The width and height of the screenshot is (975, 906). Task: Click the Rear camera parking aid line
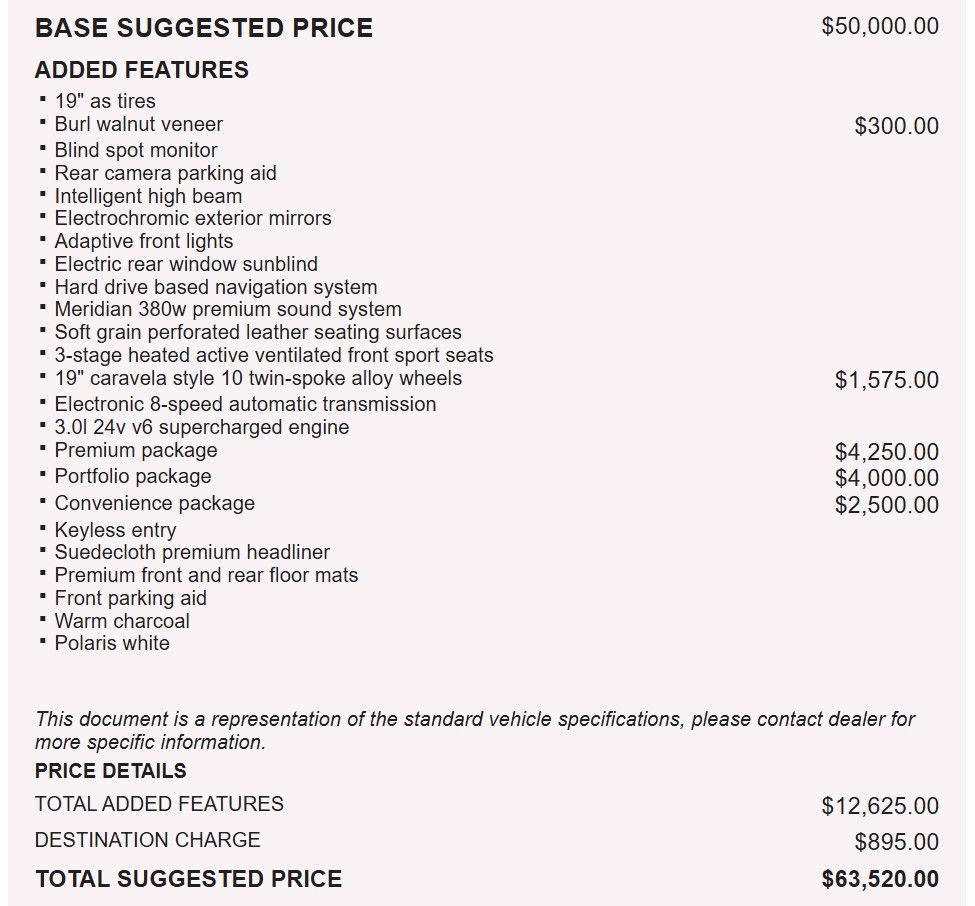[x=165, y=173]
